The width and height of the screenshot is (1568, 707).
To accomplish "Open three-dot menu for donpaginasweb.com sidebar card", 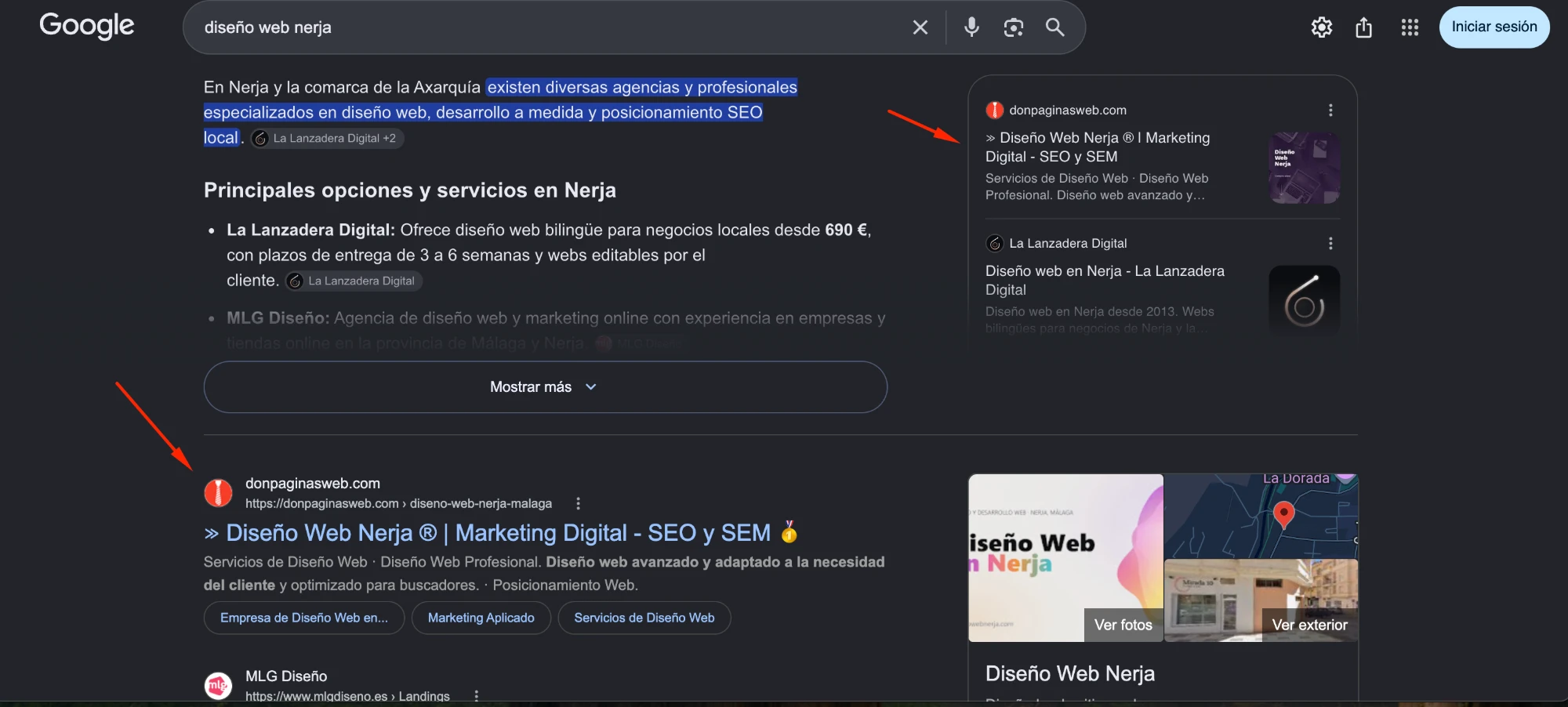I will (x=1330, y=111).
